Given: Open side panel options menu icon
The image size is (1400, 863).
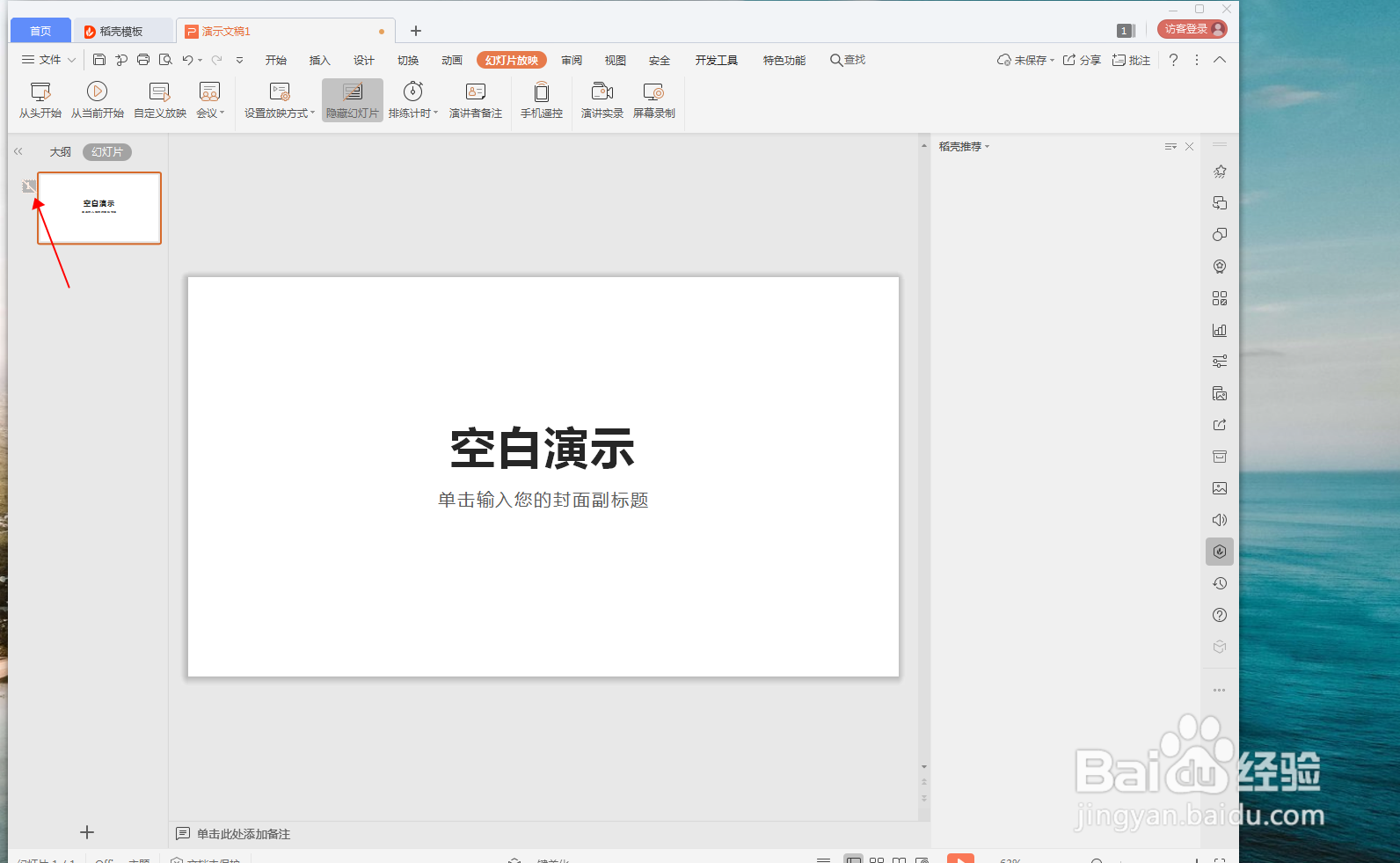Looking at the screenshot, I should pos(1170,146).
